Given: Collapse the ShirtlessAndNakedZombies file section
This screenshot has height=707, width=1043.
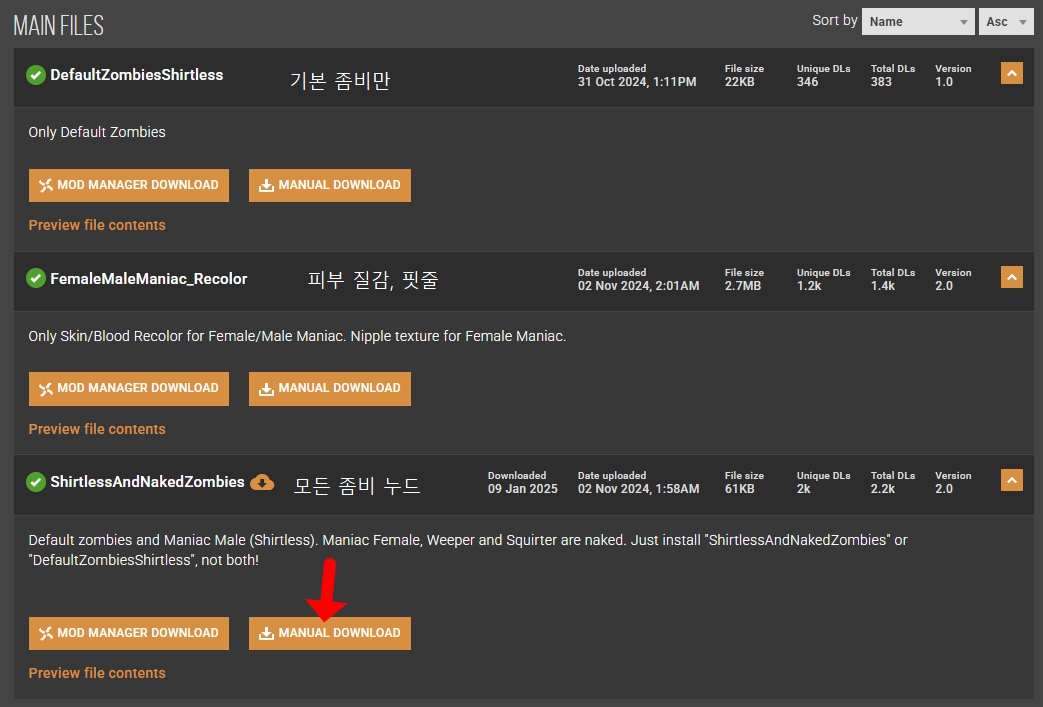Looking at the screenshot, I should [x=1011, y=481].
